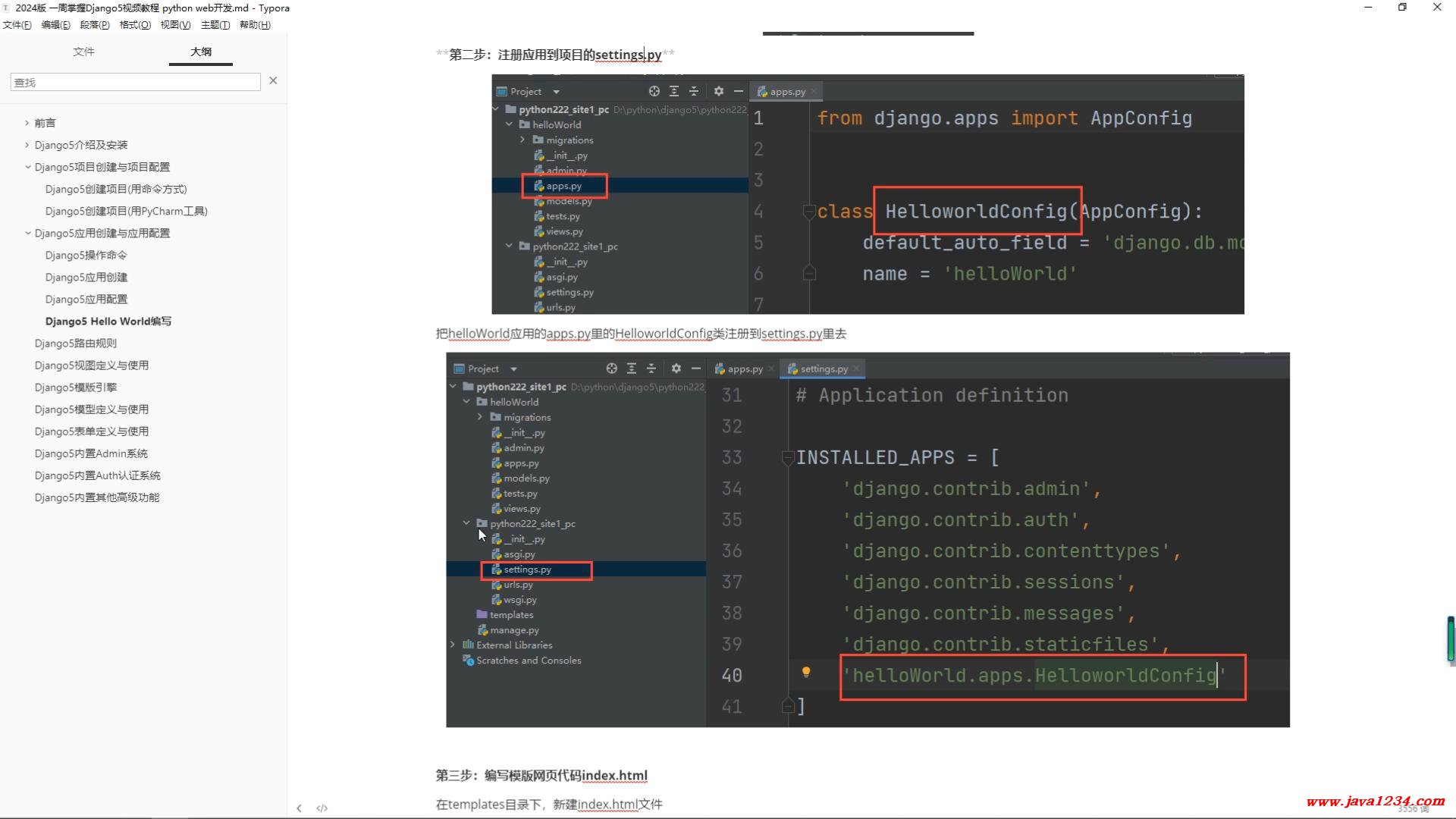Restore down the Typora window
The width and height of the screenshot is (1456, 819).
(1402, 7)
